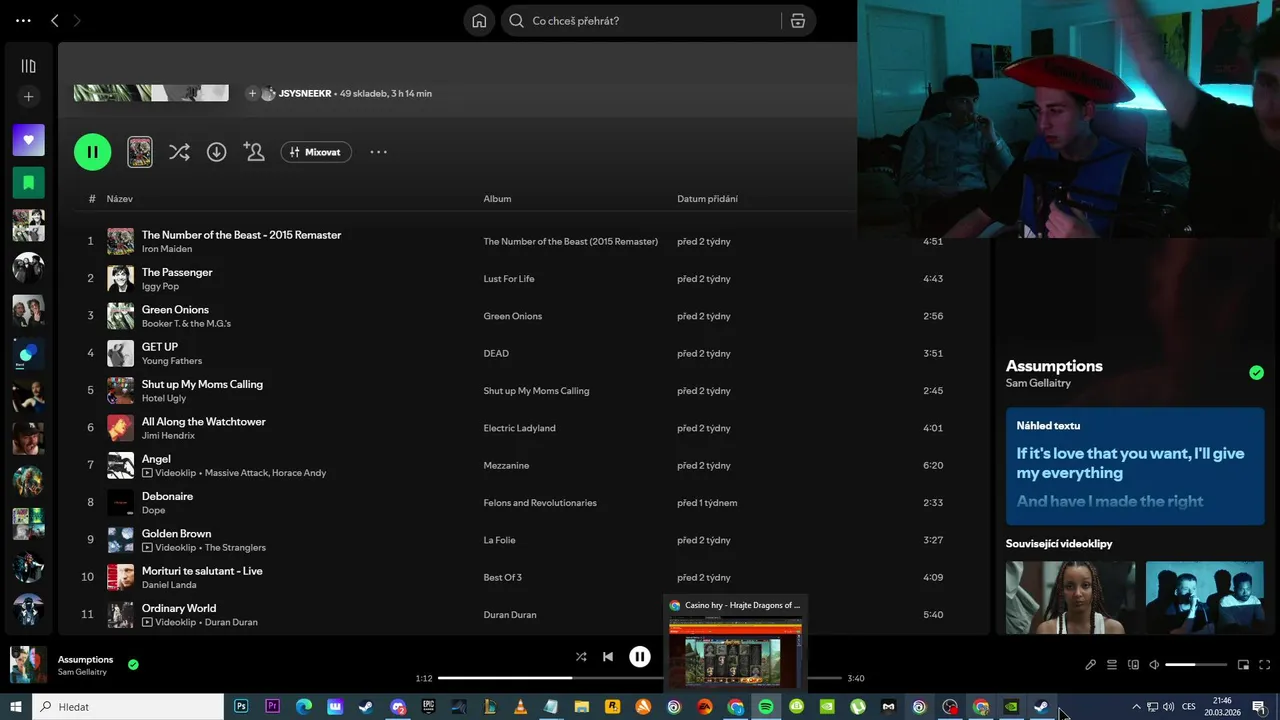Screen dimensions: 1280x720
Task: Click the plus Create playlist icon in sidebar
Action: pos(28,97)
